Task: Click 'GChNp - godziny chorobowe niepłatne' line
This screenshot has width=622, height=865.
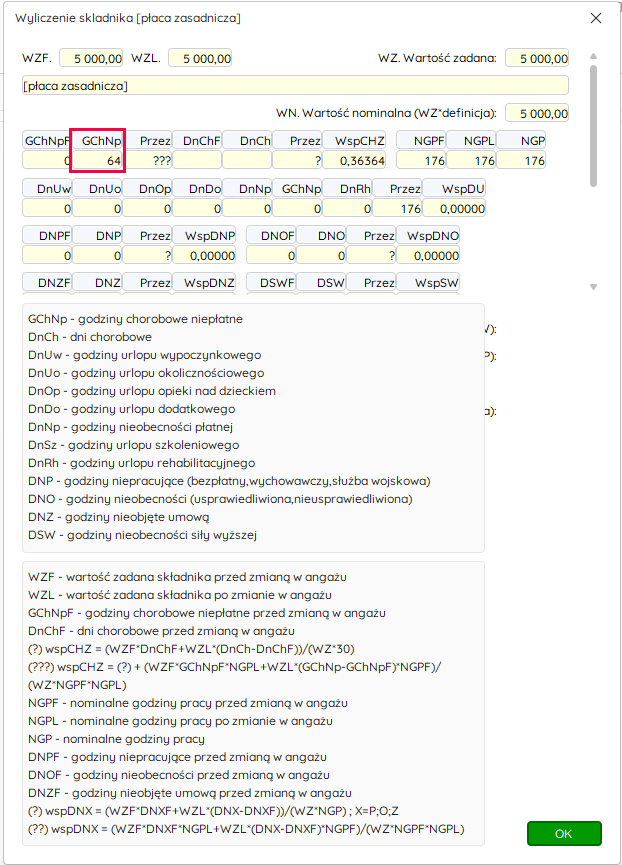Action: pyautogui.click(x=136, y=319)
